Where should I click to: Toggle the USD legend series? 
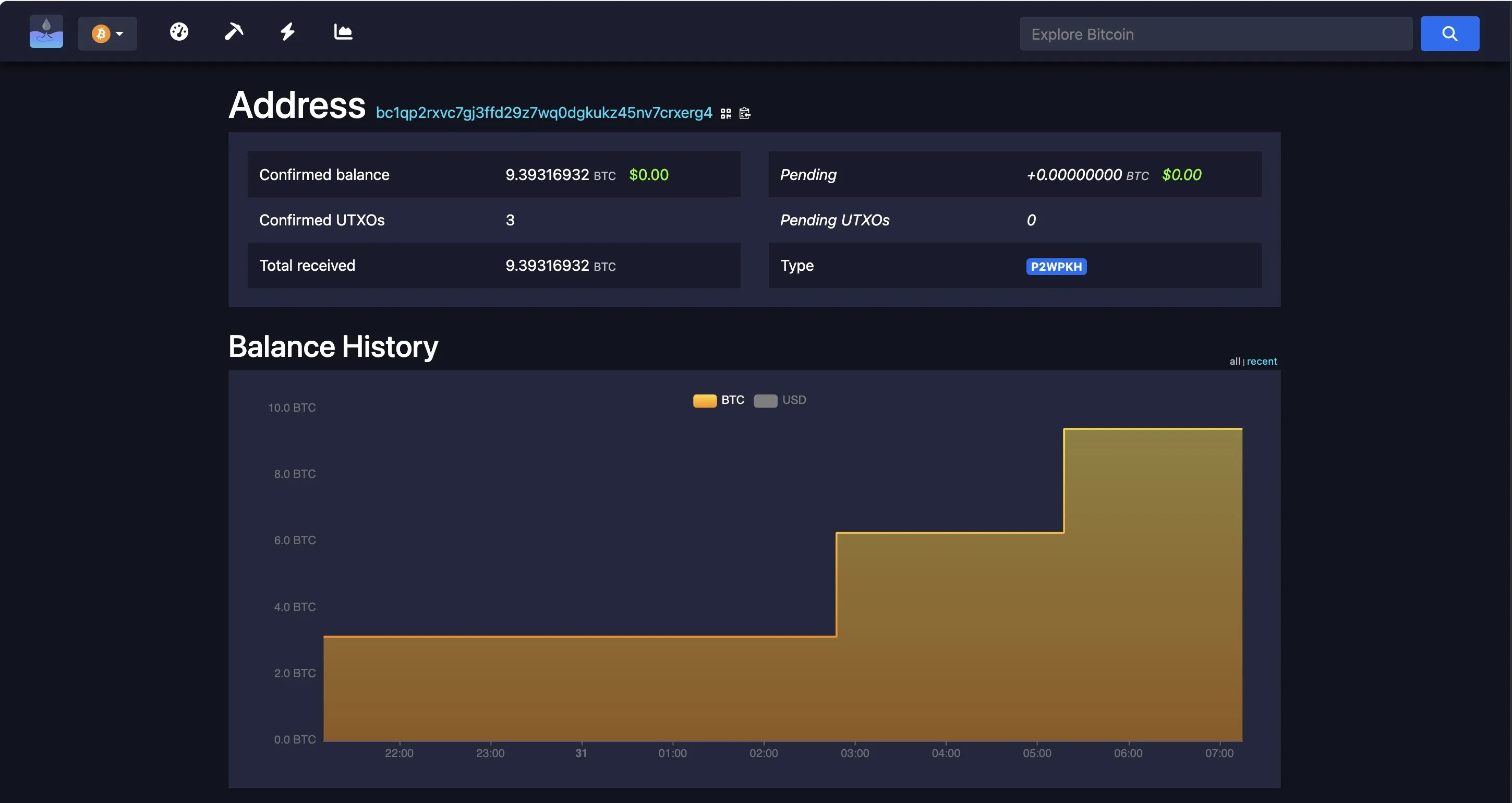pyautogui.click(x=780, y=400)
